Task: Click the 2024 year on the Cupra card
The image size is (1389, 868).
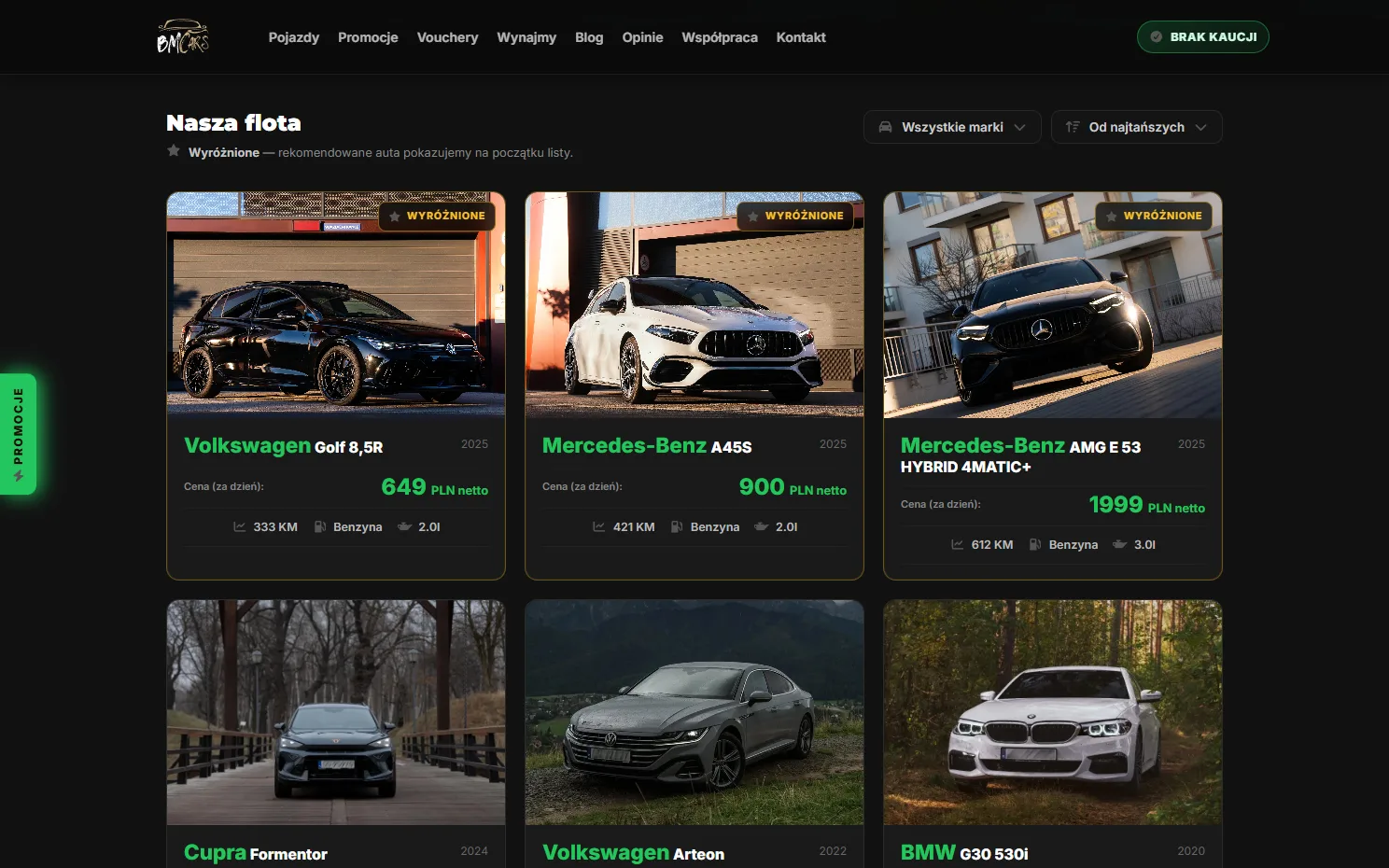Action: [474, 851]
